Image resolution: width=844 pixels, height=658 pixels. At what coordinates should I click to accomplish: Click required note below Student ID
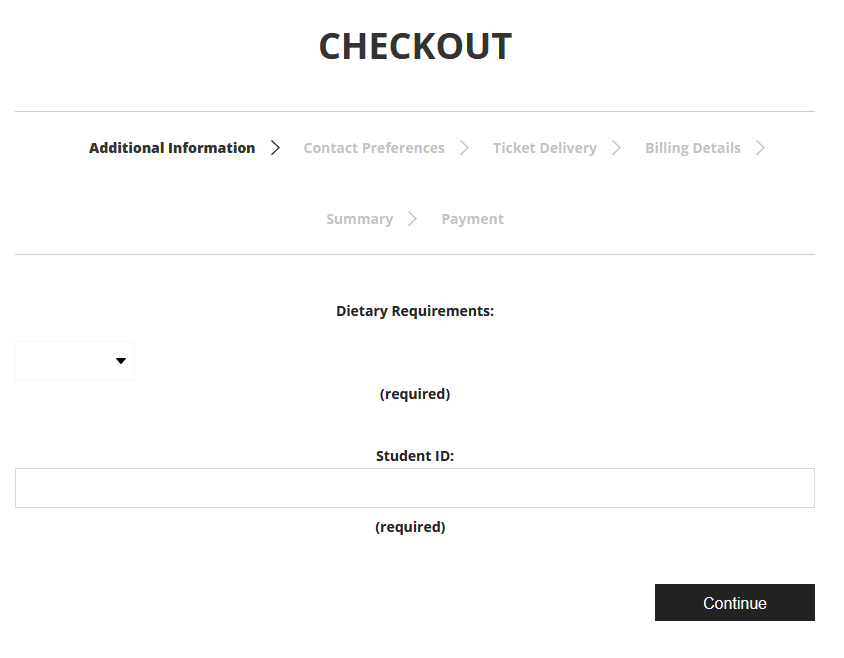click(x=410, y=527)
